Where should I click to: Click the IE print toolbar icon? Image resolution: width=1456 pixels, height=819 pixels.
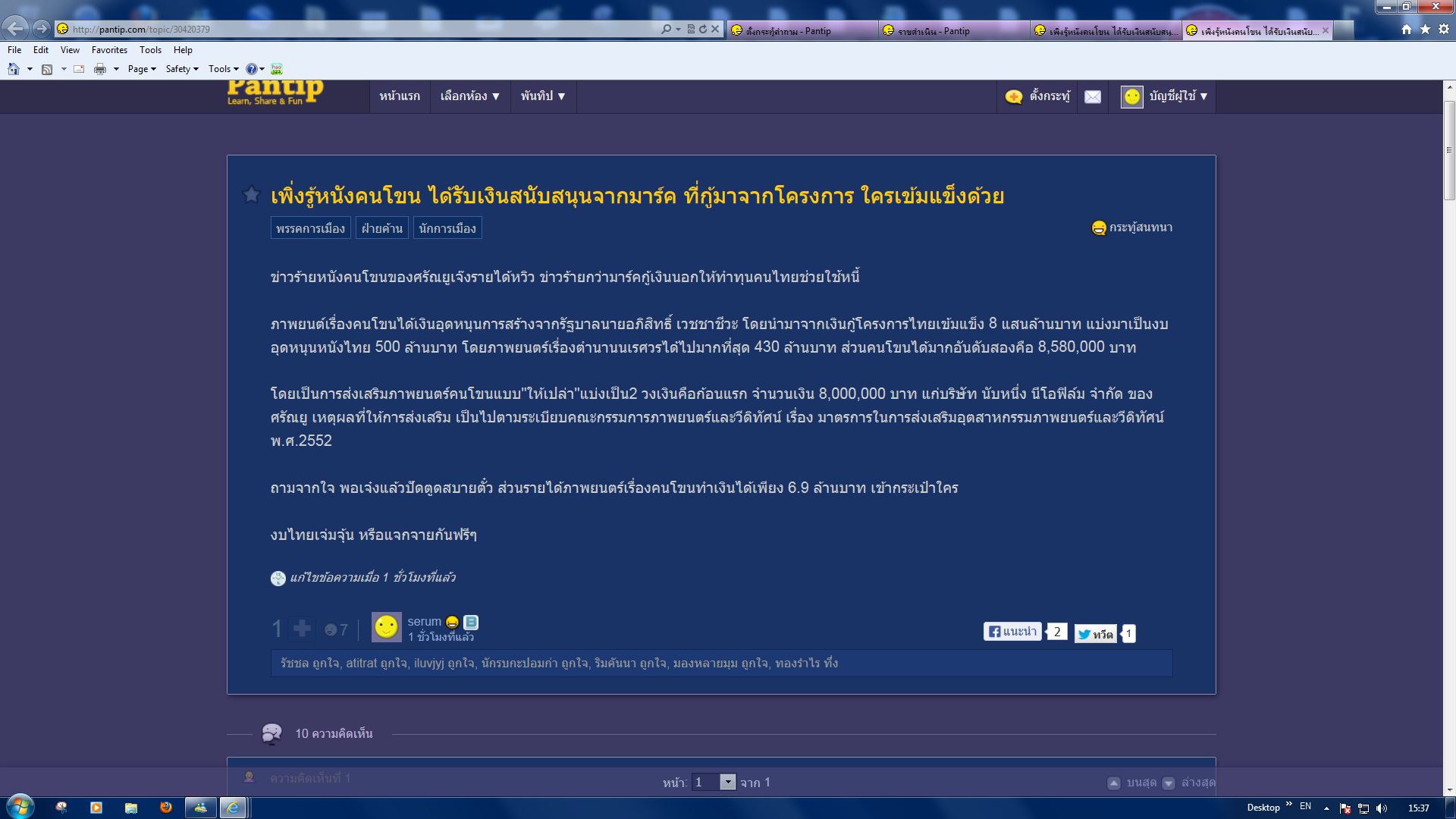(100, 69)
